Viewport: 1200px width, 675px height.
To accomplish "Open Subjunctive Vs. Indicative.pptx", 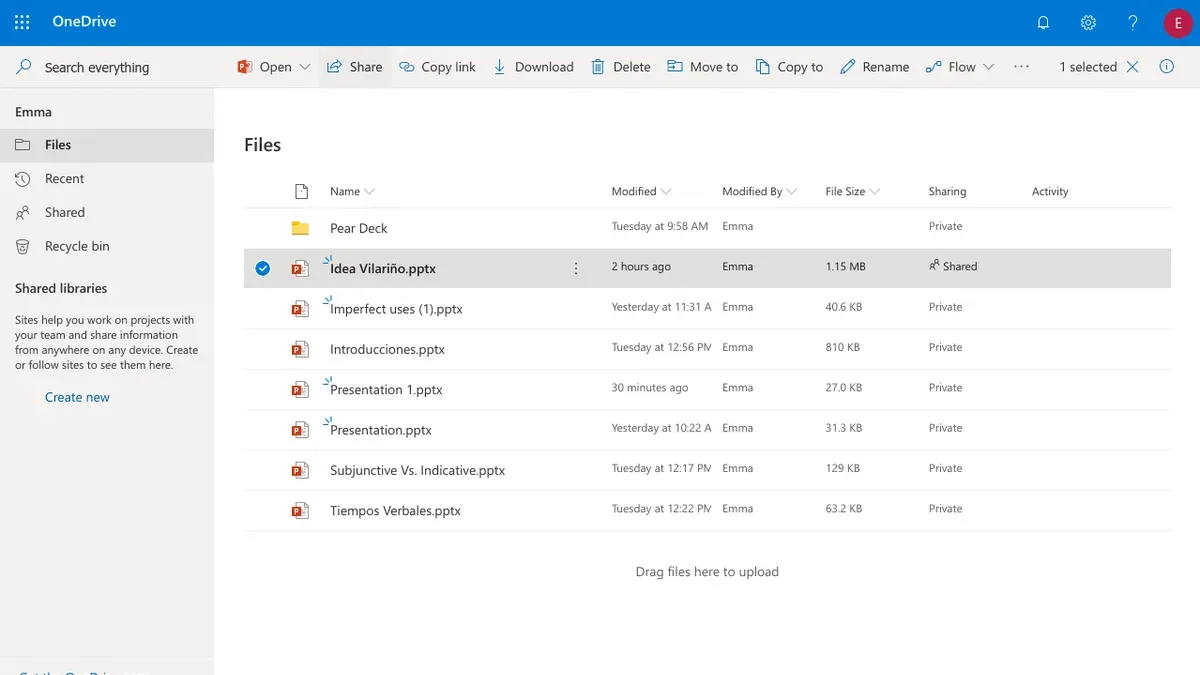I will click(418, 470).
